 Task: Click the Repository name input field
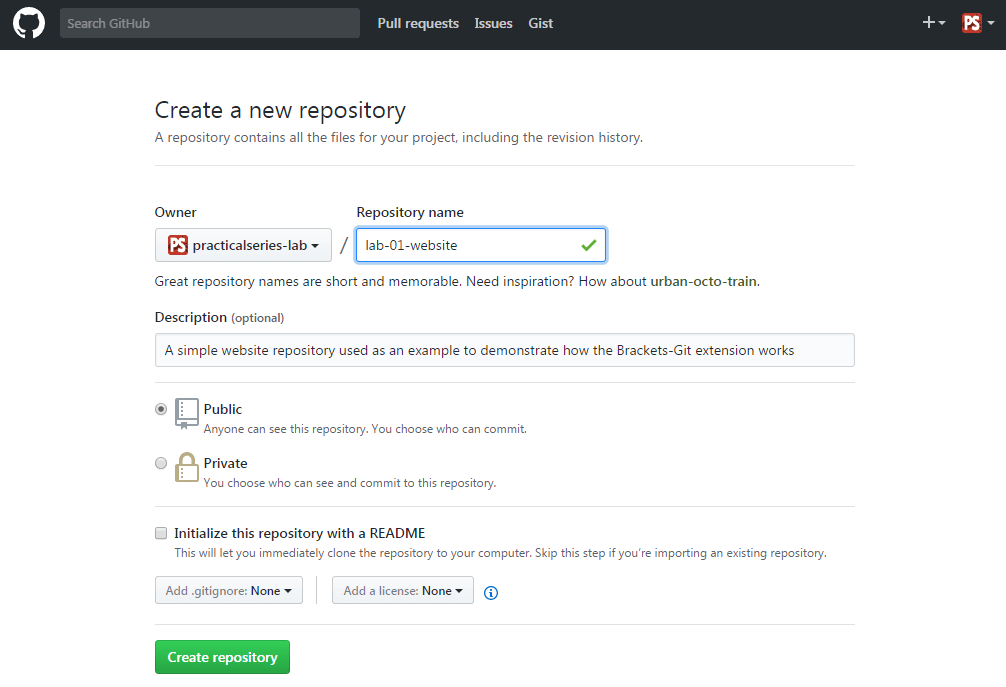(481, 245)
